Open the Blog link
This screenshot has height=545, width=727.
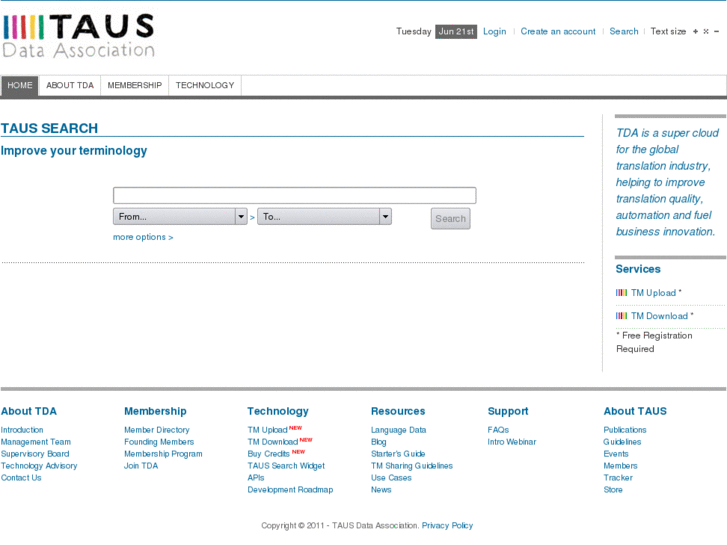tap(378, 442)
